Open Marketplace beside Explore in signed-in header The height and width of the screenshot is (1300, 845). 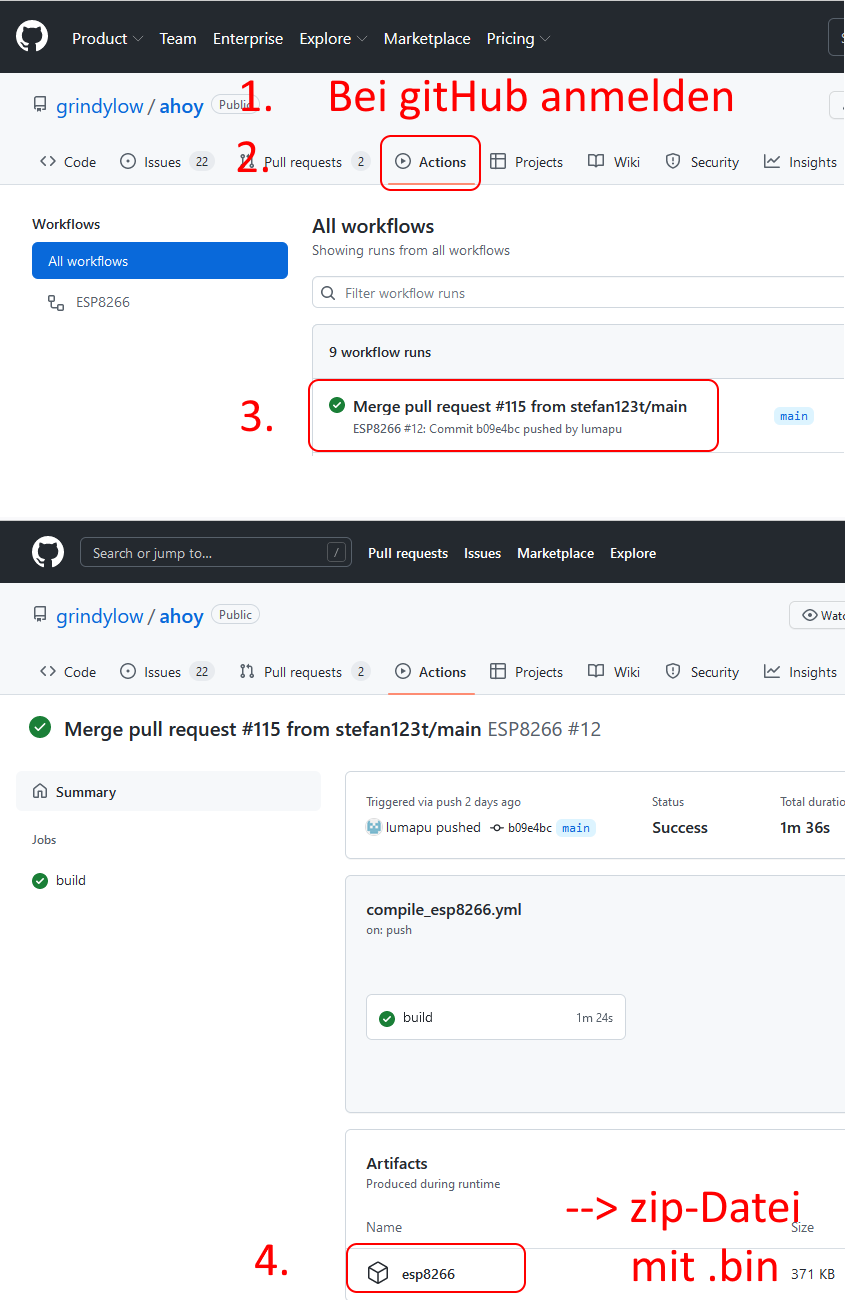tap(555, 553)
